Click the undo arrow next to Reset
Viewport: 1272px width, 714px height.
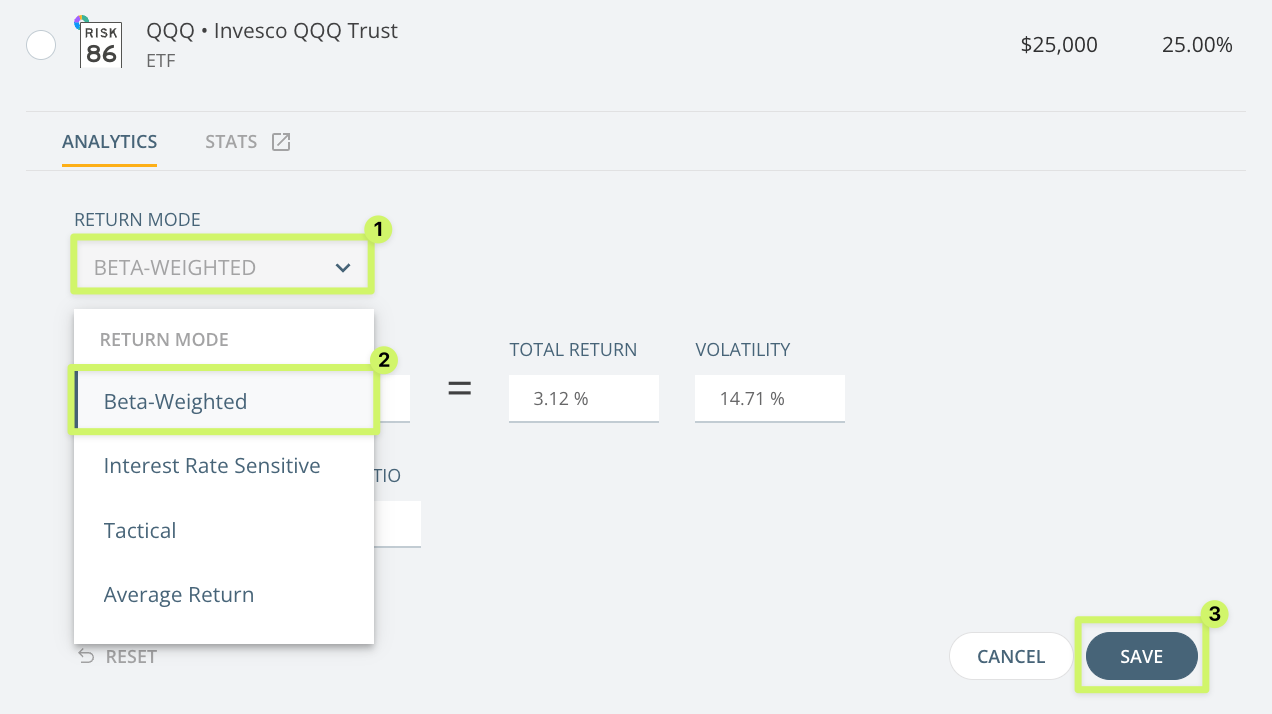coord(85,656)
